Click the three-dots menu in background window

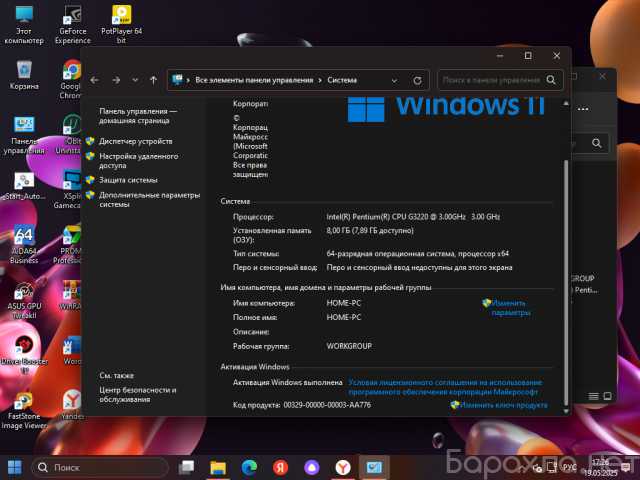[x=583, y=109]
